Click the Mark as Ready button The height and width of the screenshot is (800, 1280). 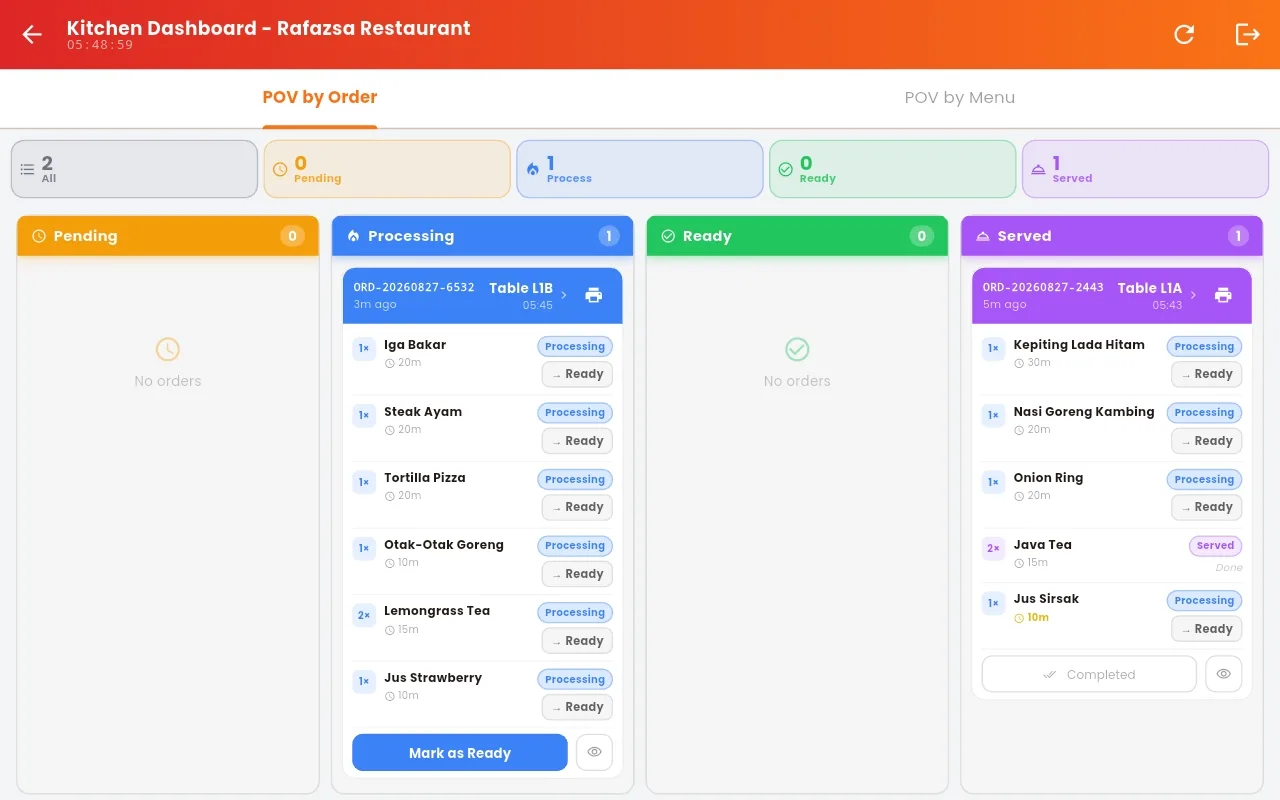pos(460,753)
